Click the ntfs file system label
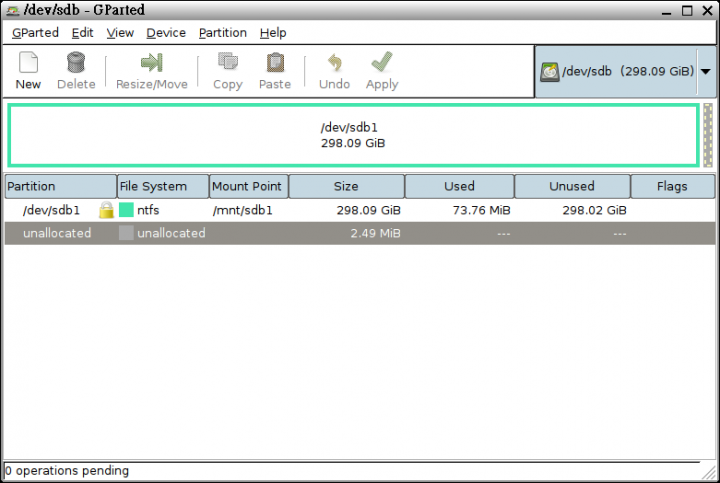This screenshot has height=483, width=720. pos(148,210)
